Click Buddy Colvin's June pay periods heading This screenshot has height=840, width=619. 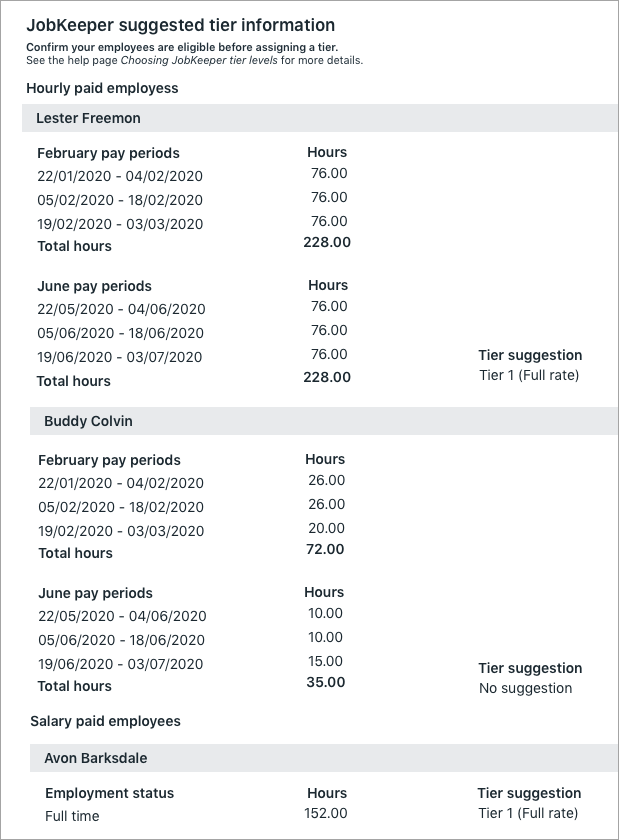pyautogui.click(x=95, y=593)
